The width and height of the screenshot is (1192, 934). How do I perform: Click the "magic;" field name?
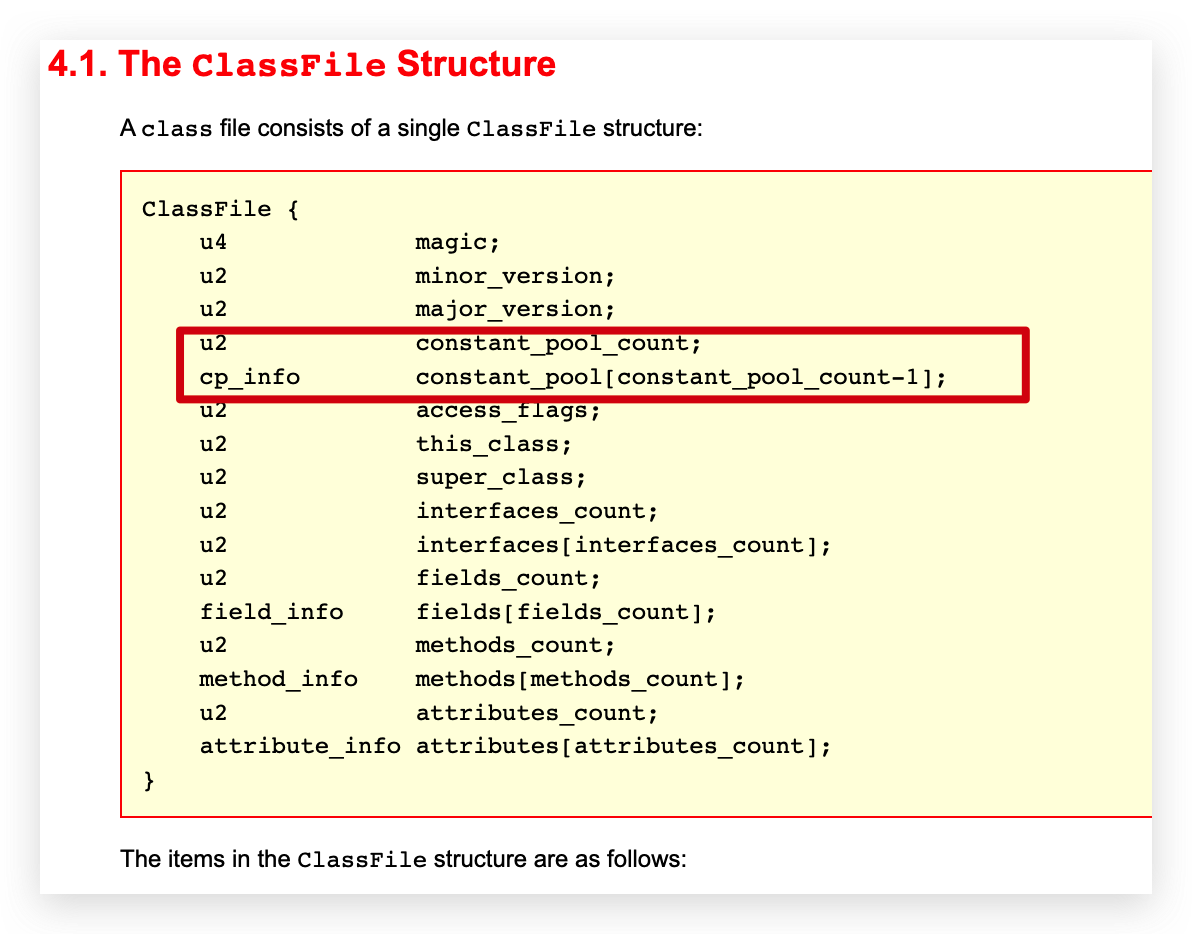(457, 242)
